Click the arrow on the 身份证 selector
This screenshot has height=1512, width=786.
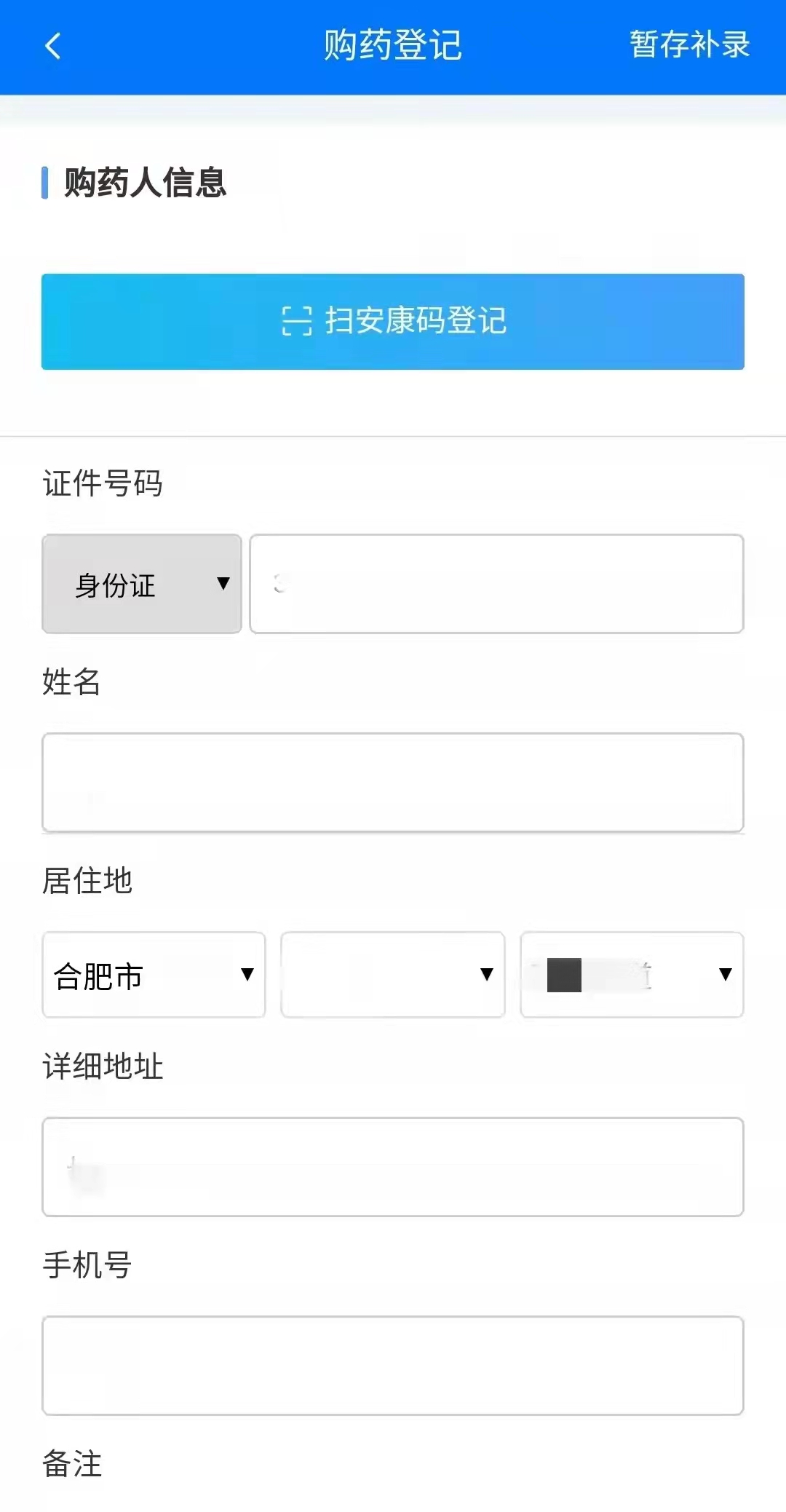[223, 583]
